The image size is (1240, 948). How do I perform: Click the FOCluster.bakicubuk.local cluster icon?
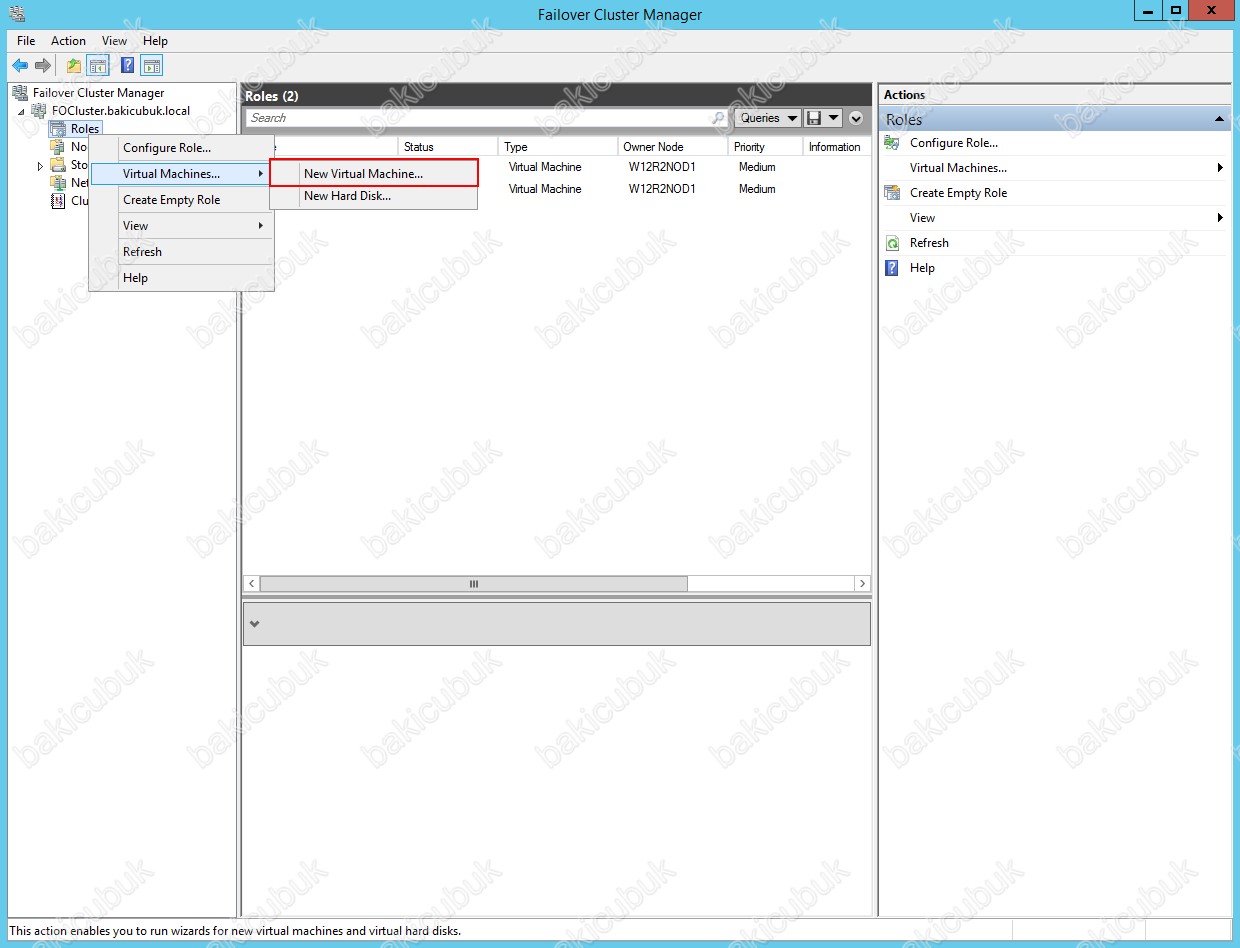coord(41,111)
